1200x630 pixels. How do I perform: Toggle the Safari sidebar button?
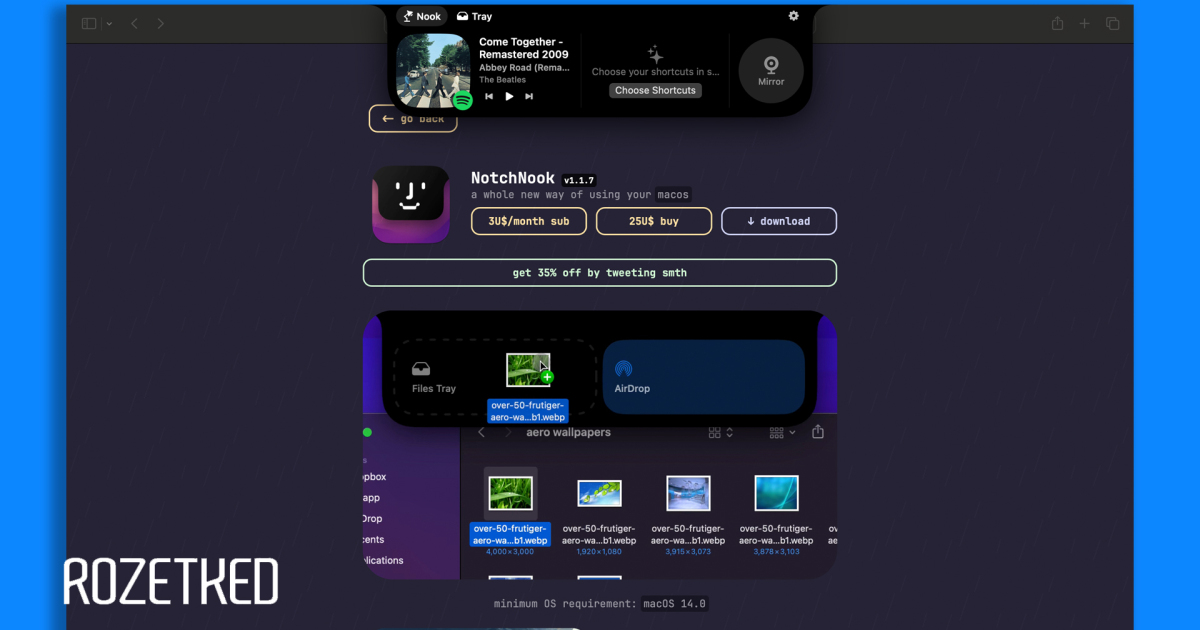[89, 23]
